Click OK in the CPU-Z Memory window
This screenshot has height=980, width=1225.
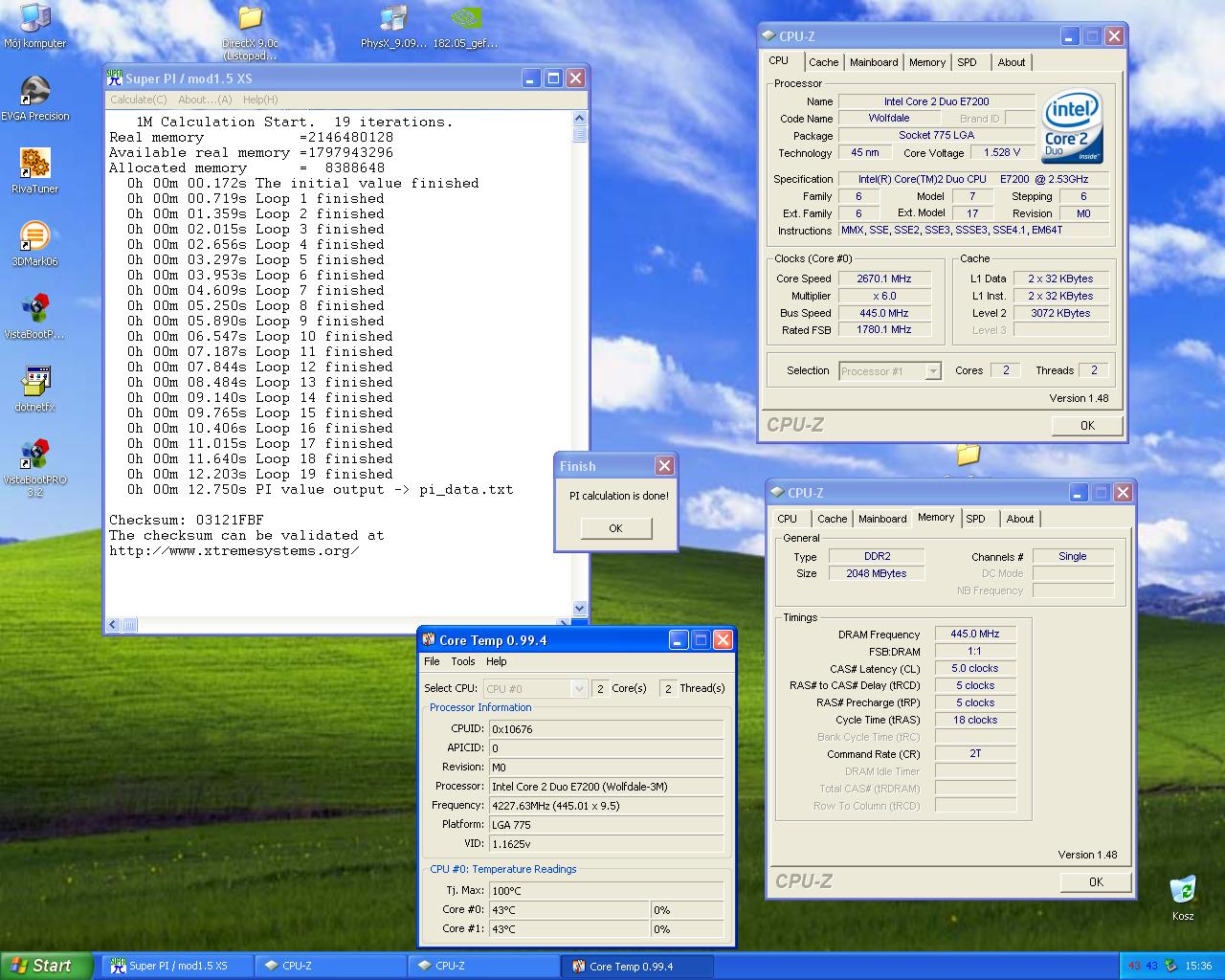[x=1096, y=881]
